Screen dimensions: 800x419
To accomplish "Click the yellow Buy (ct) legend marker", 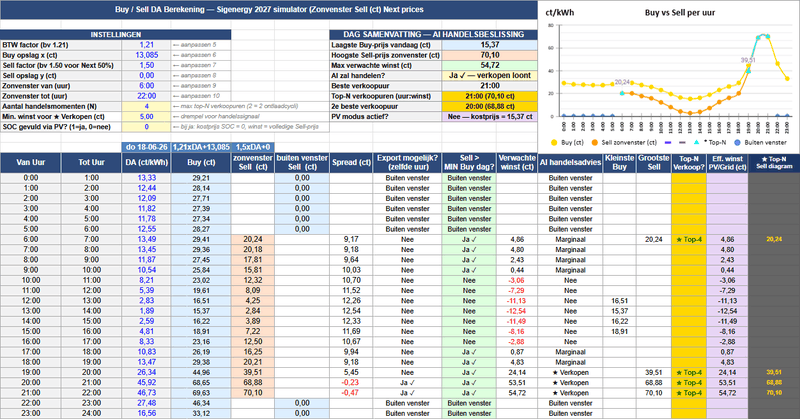I will pyautogui.click(x=554, y=143).
